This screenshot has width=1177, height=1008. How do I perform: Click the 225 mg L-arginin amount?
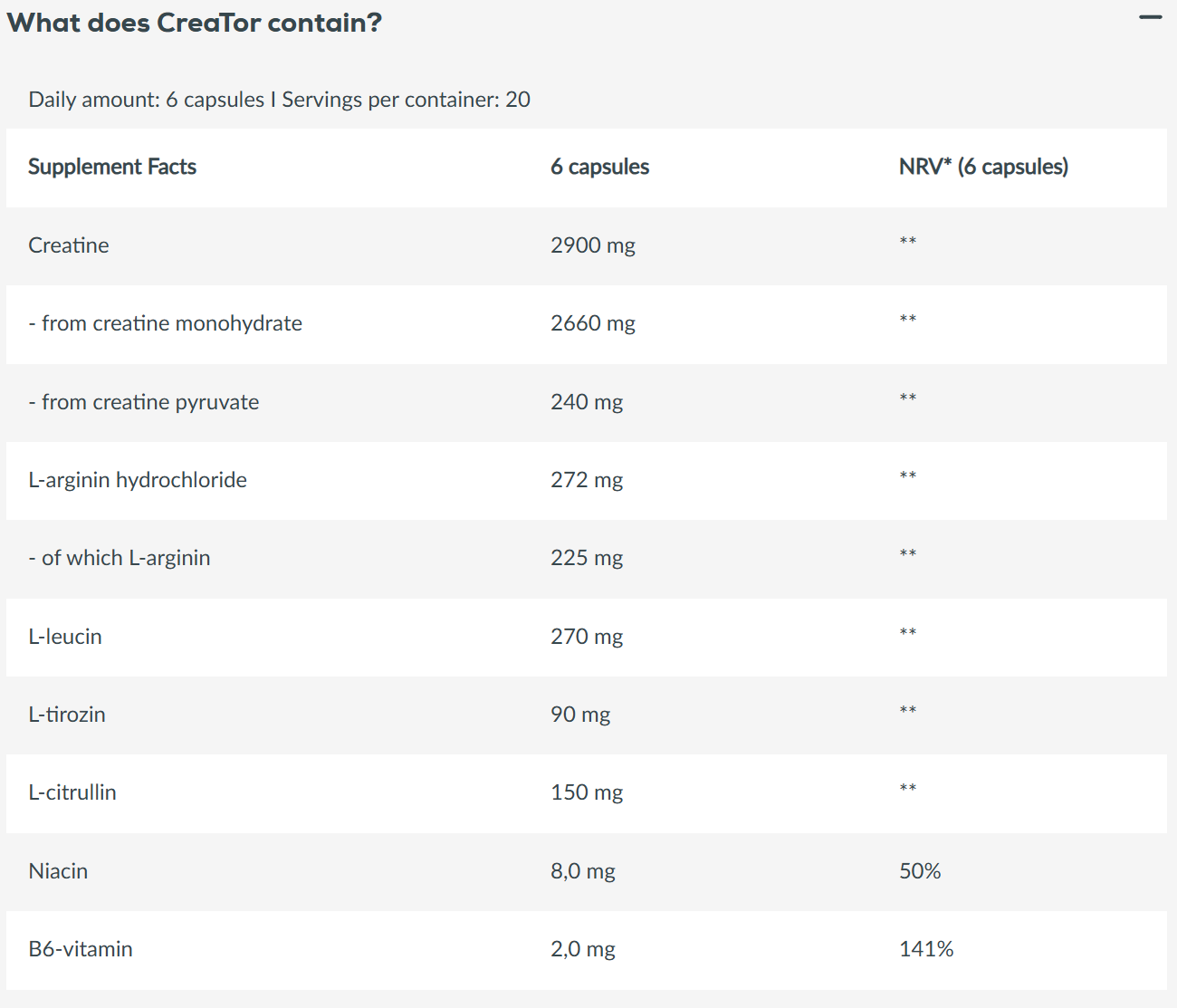click(x=587, y=558)
